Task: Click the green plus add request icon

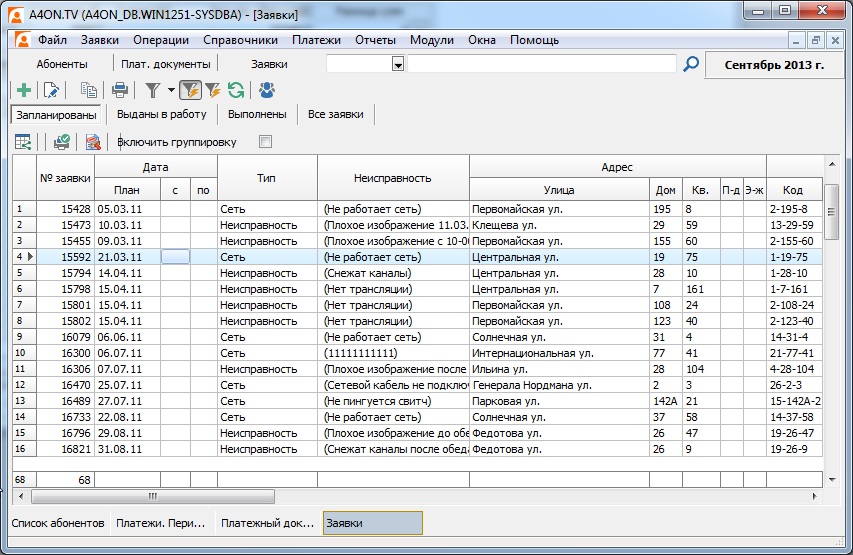Action: coord(25,90)
